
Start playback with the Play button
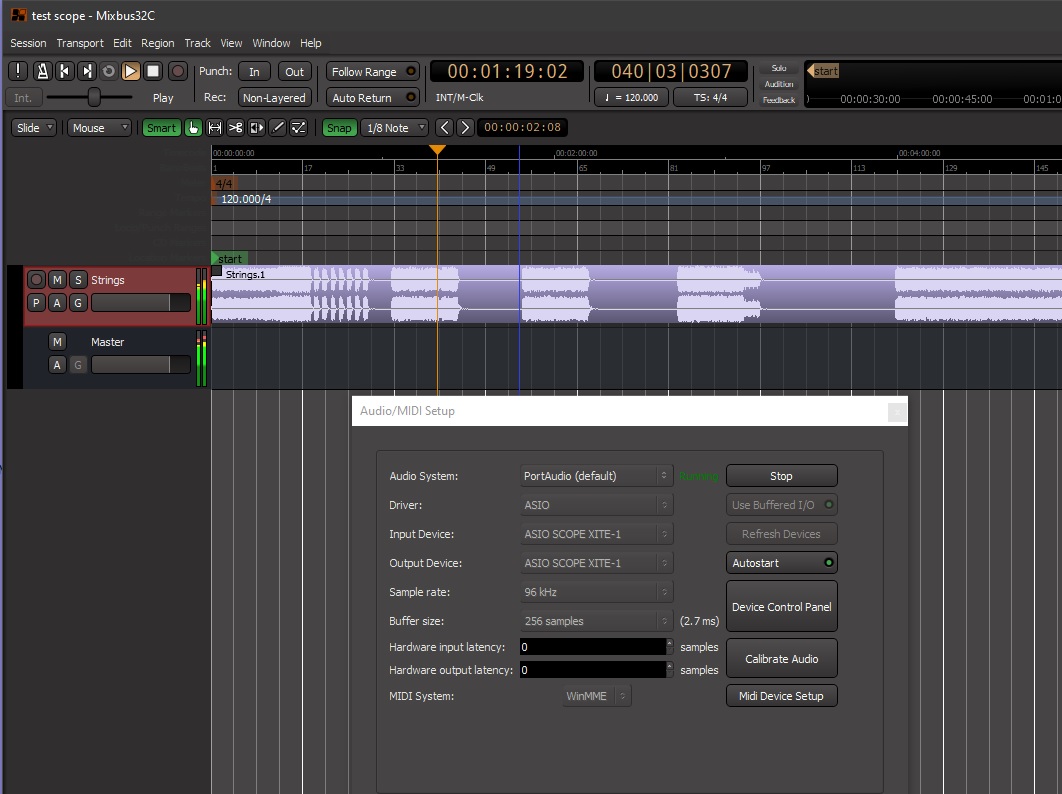point(131,71)
